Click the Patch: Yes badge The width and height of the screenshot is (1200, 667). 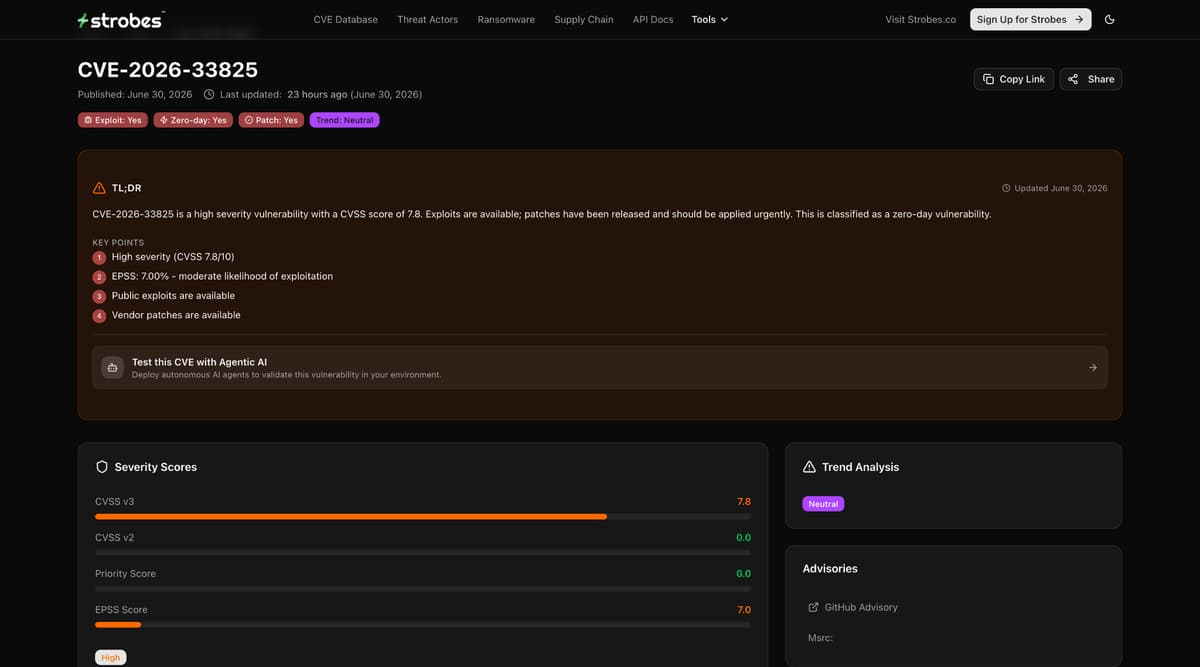pos(271,120)
